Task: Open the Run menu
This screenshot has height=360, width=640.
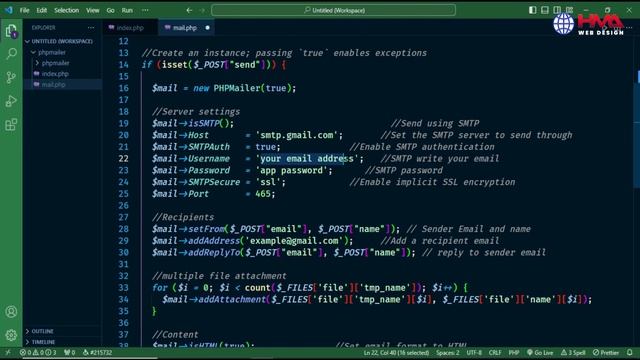Action: pos(127,10)
